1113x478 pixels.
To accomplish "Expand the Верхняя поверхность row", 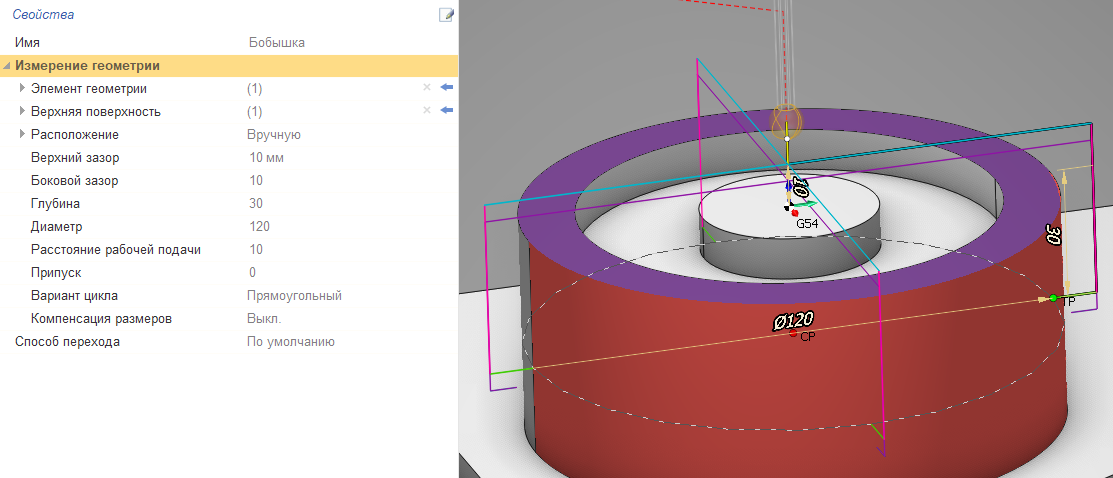I will click(x=22, y=111).
